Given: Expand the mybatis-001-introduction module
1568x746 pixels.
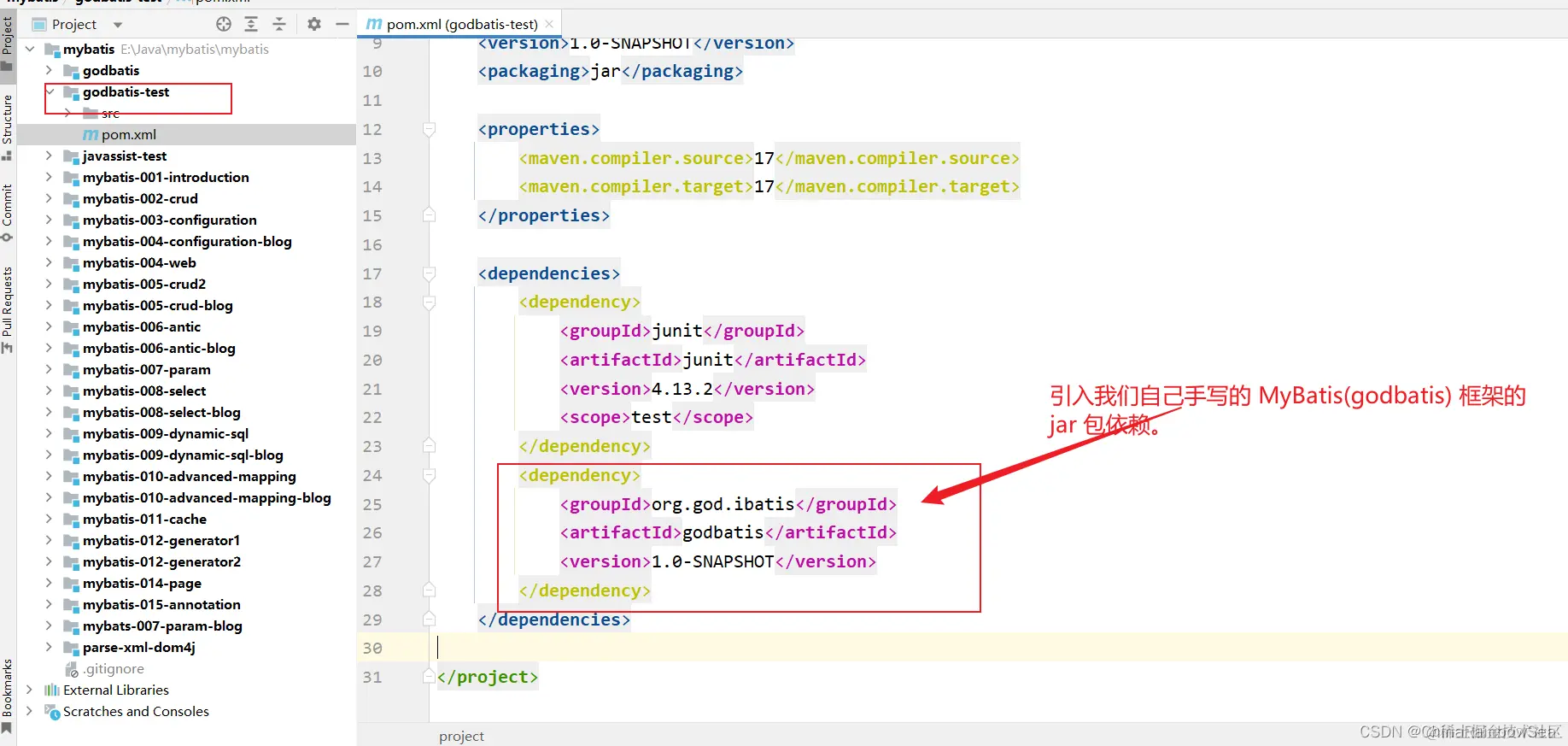Looking at the screenshot, I should [49, 177].
